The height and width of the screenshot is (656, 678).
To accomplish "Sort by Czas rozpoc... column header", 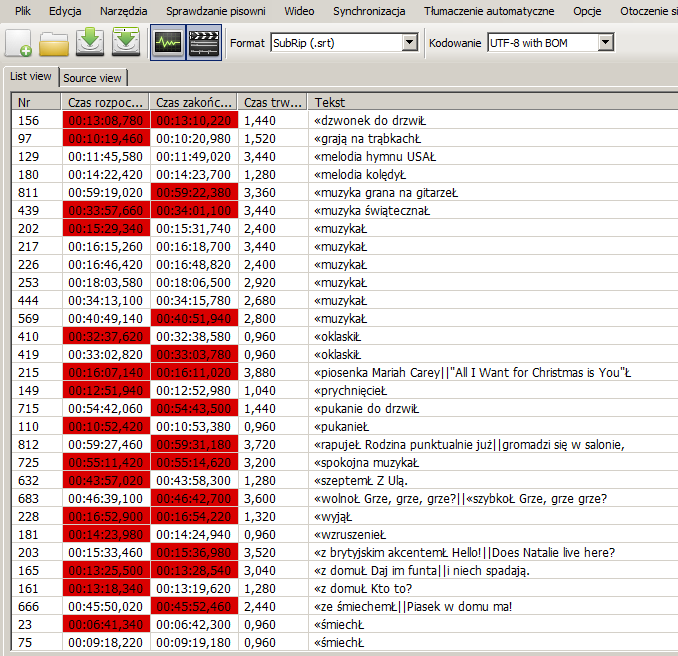I will pos(105,102).
